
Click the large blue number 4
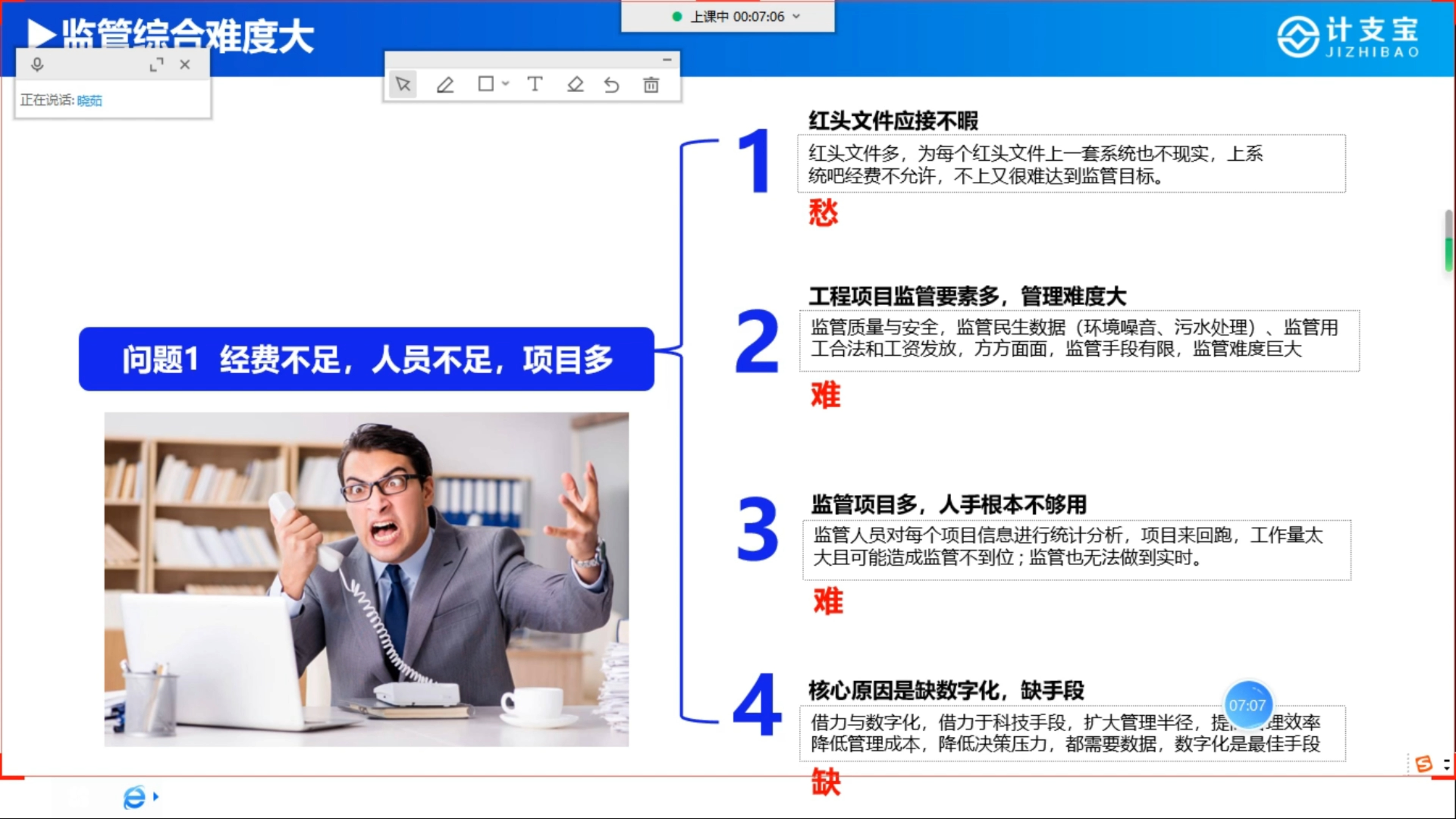757,704
